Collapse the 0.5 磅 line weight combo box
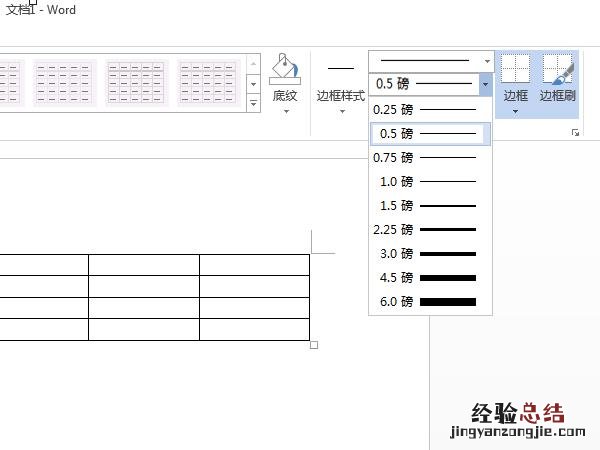Image resolution: width=600 pixels, height=450 pixels. (485, 84)
